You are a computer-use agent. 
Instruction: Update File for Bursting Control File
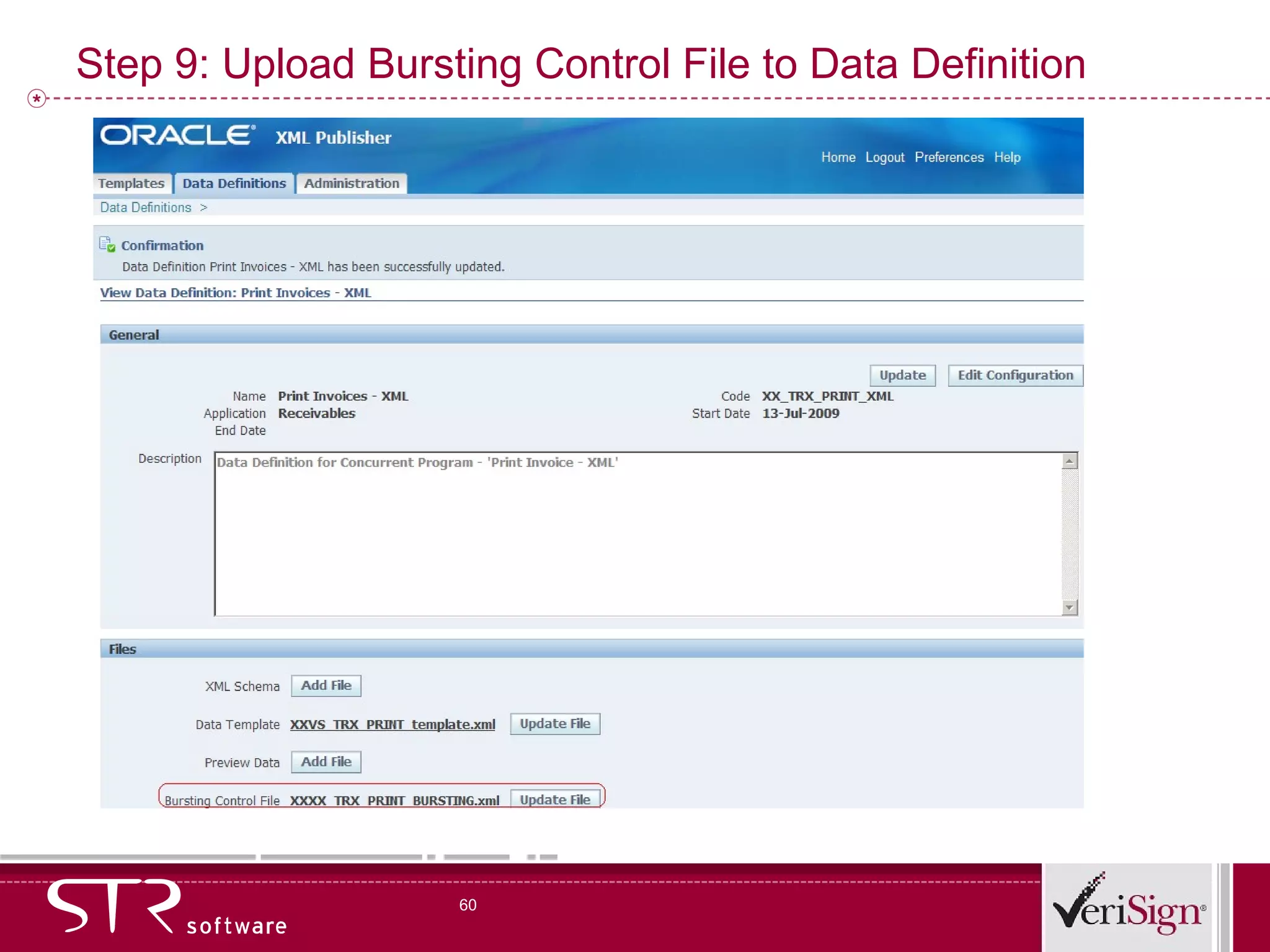click(x=554, y=800)
